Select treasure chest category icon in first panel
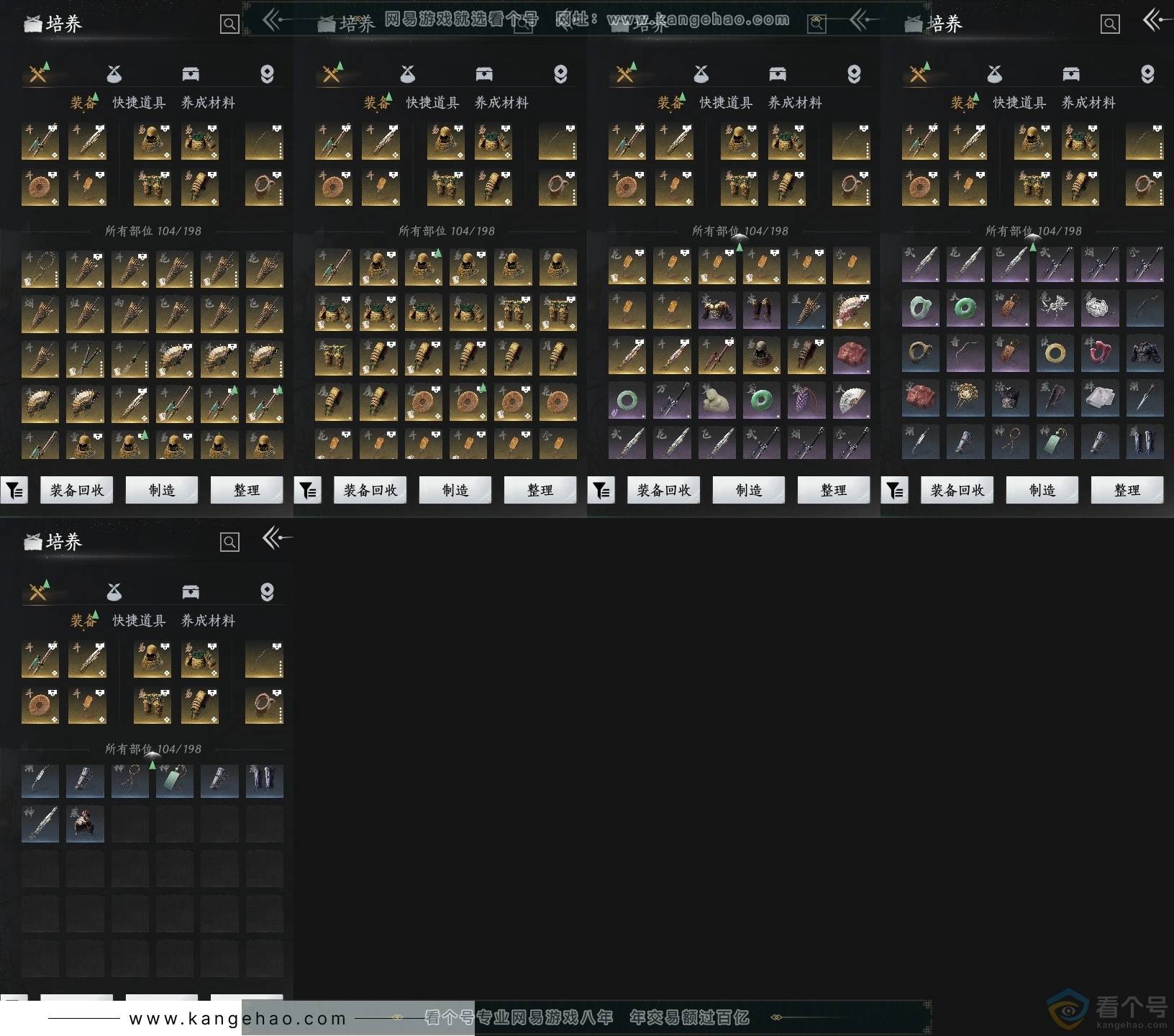 pos(191,73)
